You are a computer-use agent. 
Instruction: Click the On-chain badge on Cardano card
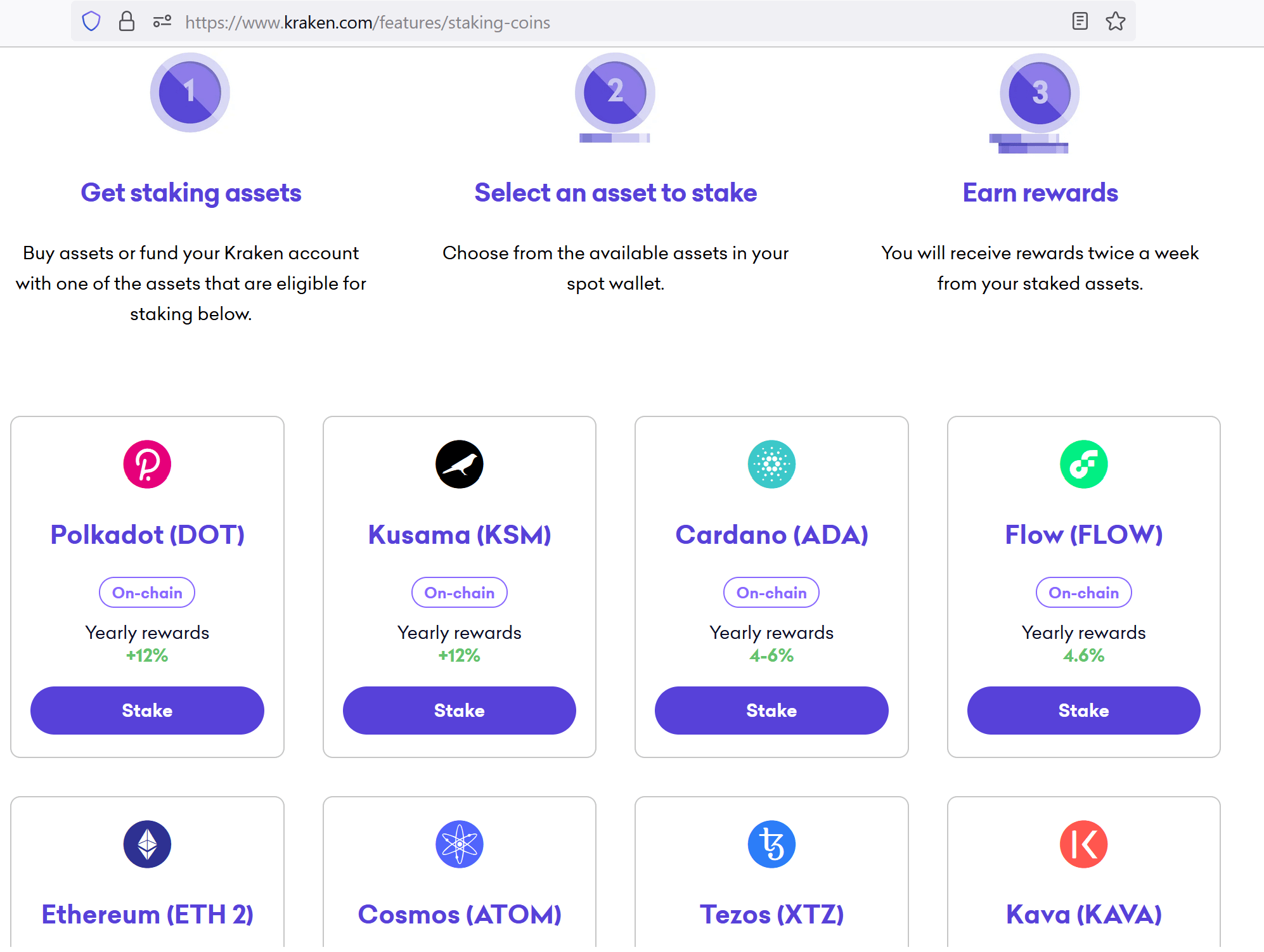point(771,592)
